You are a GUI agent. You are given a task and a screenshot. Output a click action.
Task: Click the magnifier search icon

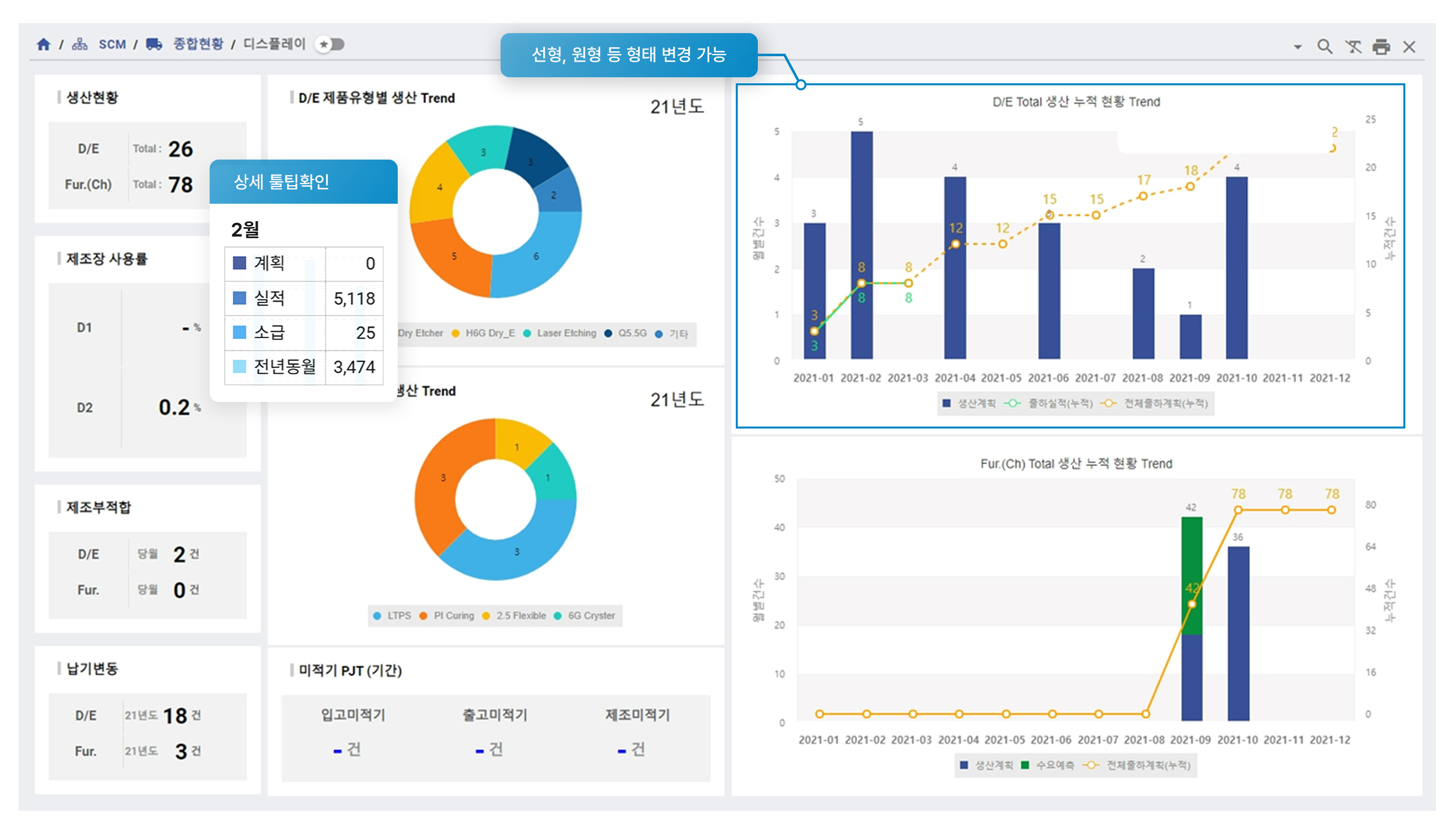click(1324, 47)
